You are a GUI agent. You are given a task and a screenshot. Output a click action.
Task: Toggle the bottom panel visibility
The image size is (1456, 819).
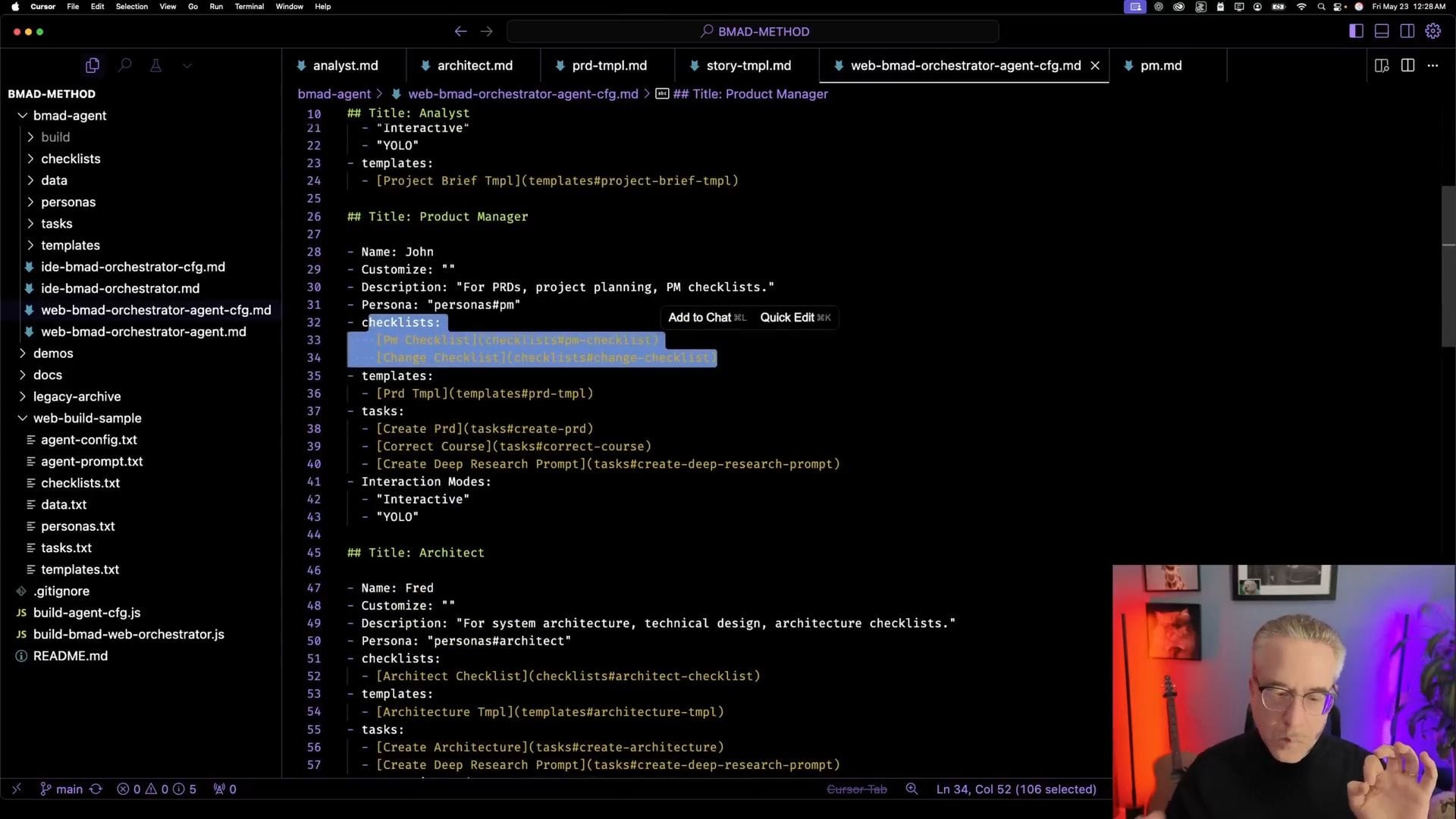pos(1382,31)
